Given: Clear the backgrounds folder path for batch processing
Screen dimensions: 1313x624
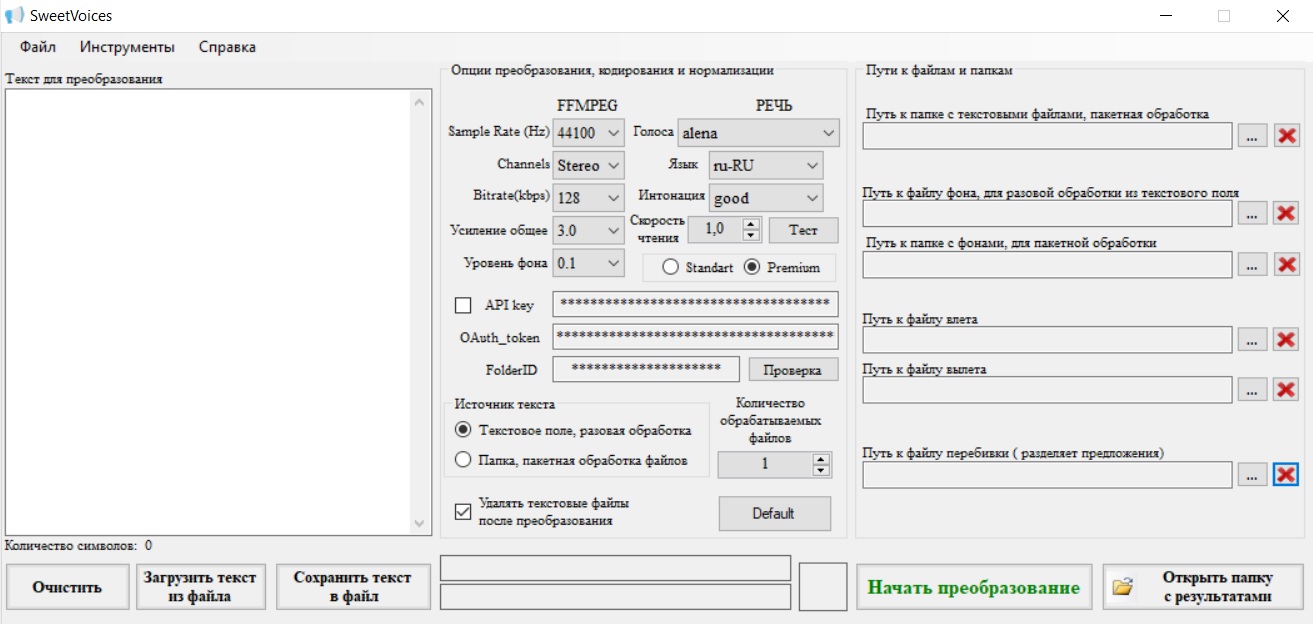Looking at the screenshot, I should (x=1286, y=264).
